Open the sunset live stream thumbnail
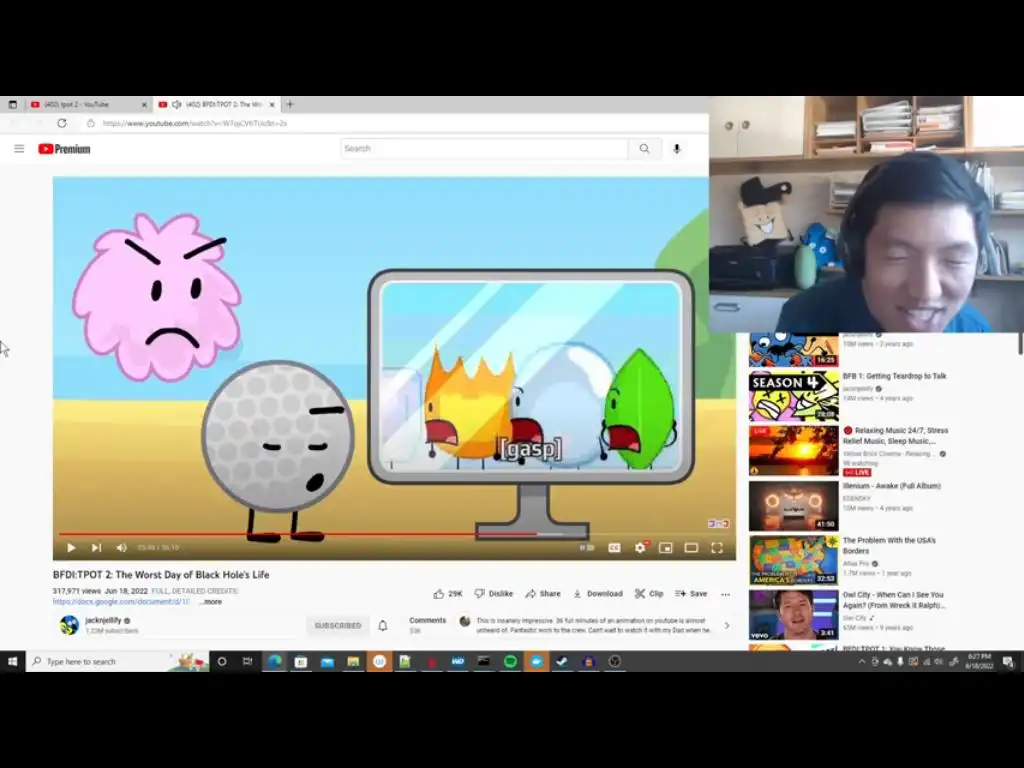 (793, 451)
